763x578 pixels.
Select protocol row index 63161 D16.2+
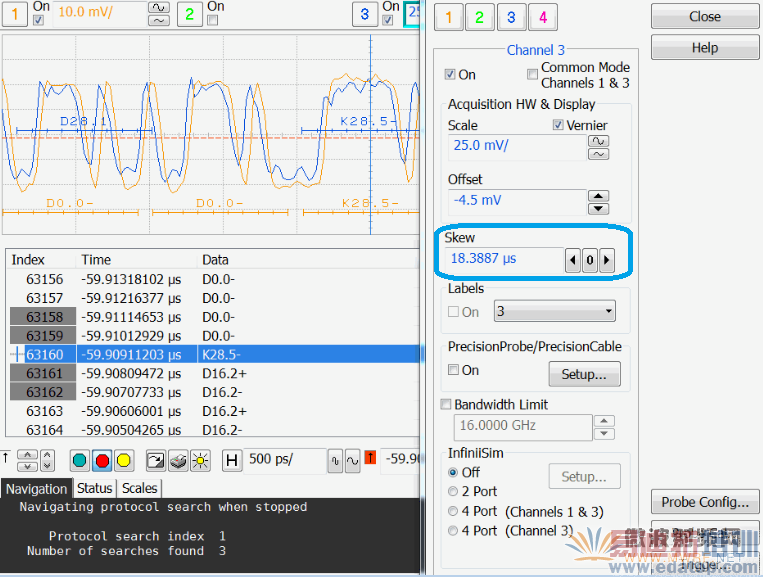click(x=214, y=373)
